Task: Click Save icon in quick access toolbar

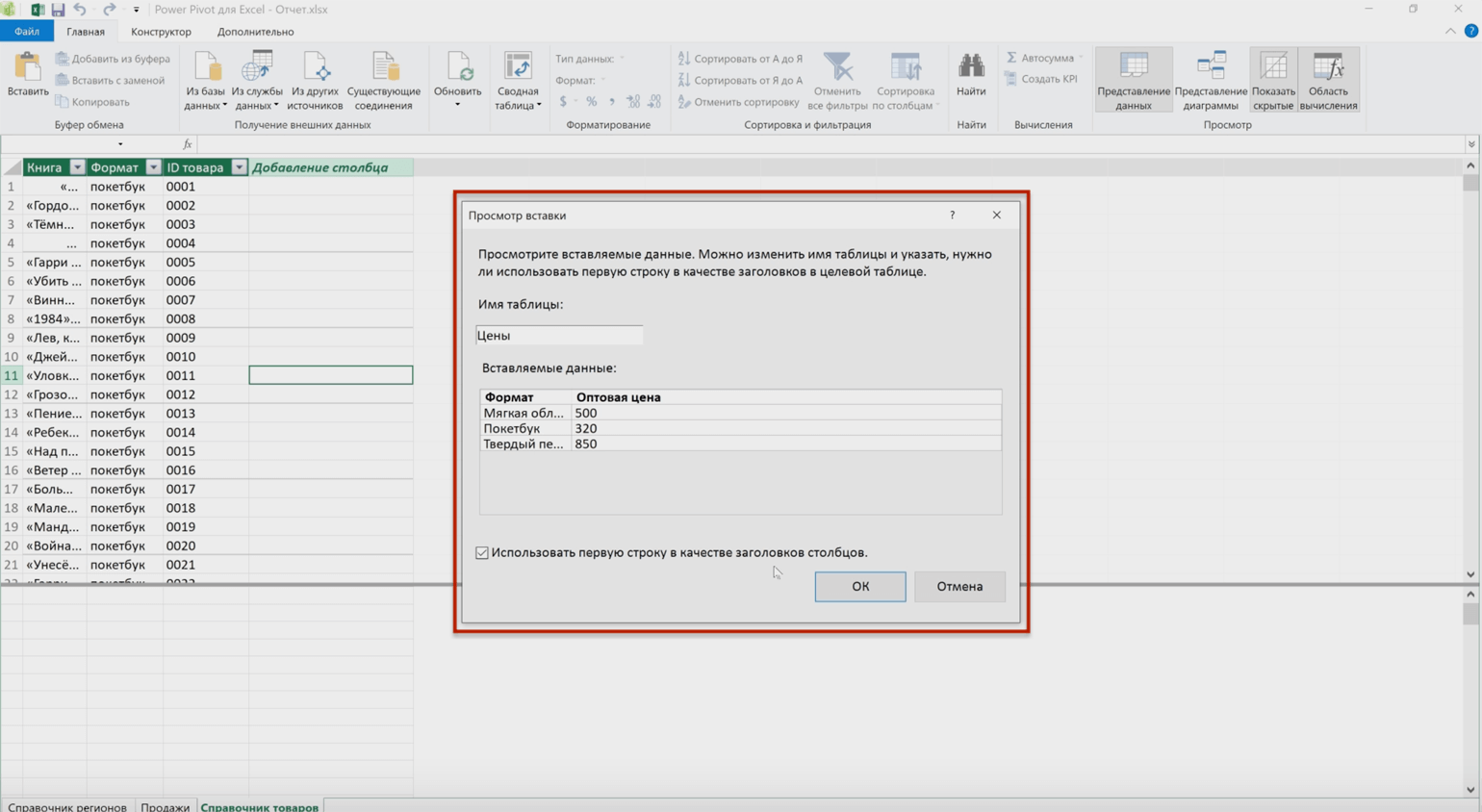Action: 58,10
